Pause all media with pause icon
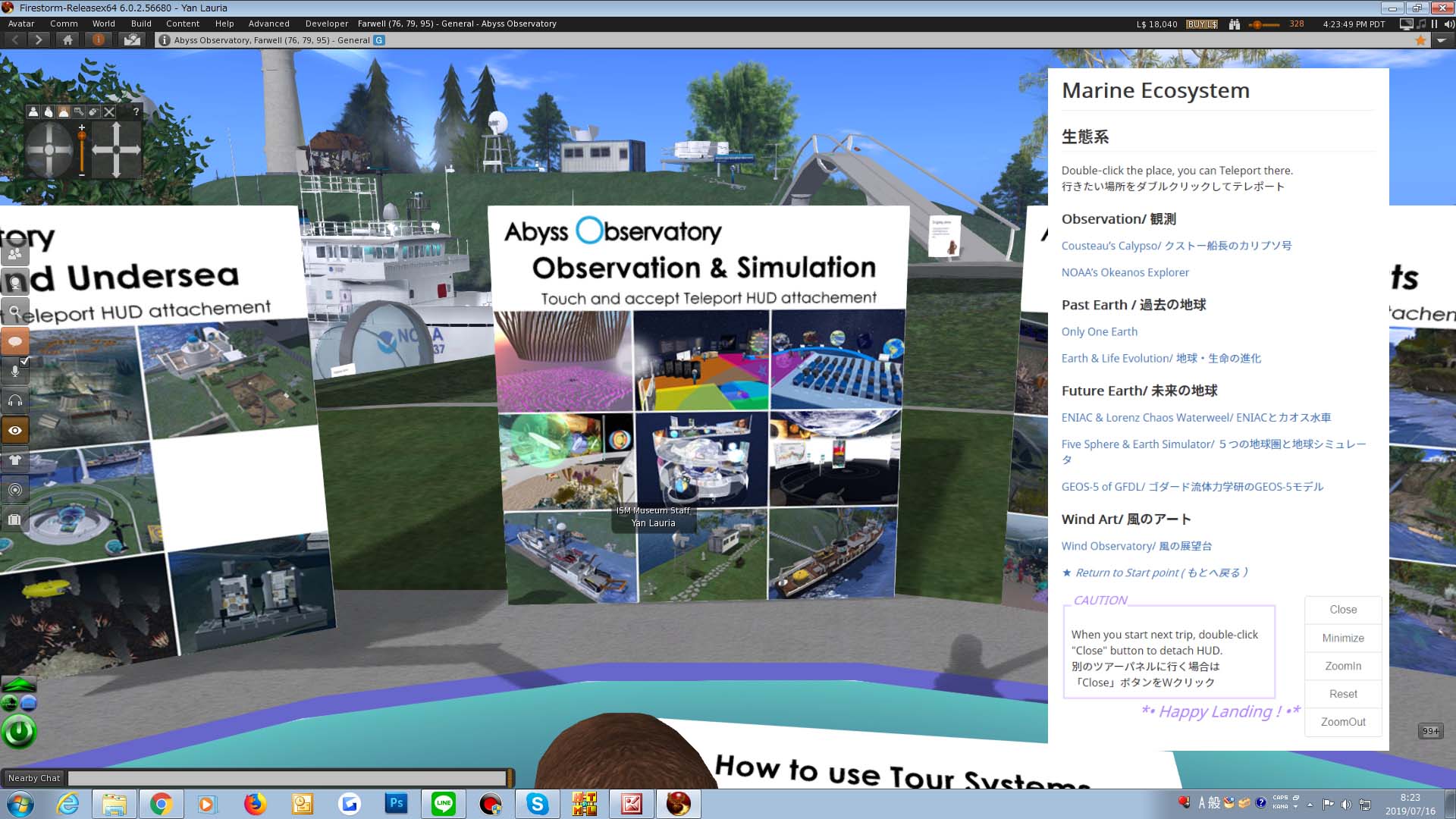This screenshot has height=819, width=1456. [x=1434, y=24]
